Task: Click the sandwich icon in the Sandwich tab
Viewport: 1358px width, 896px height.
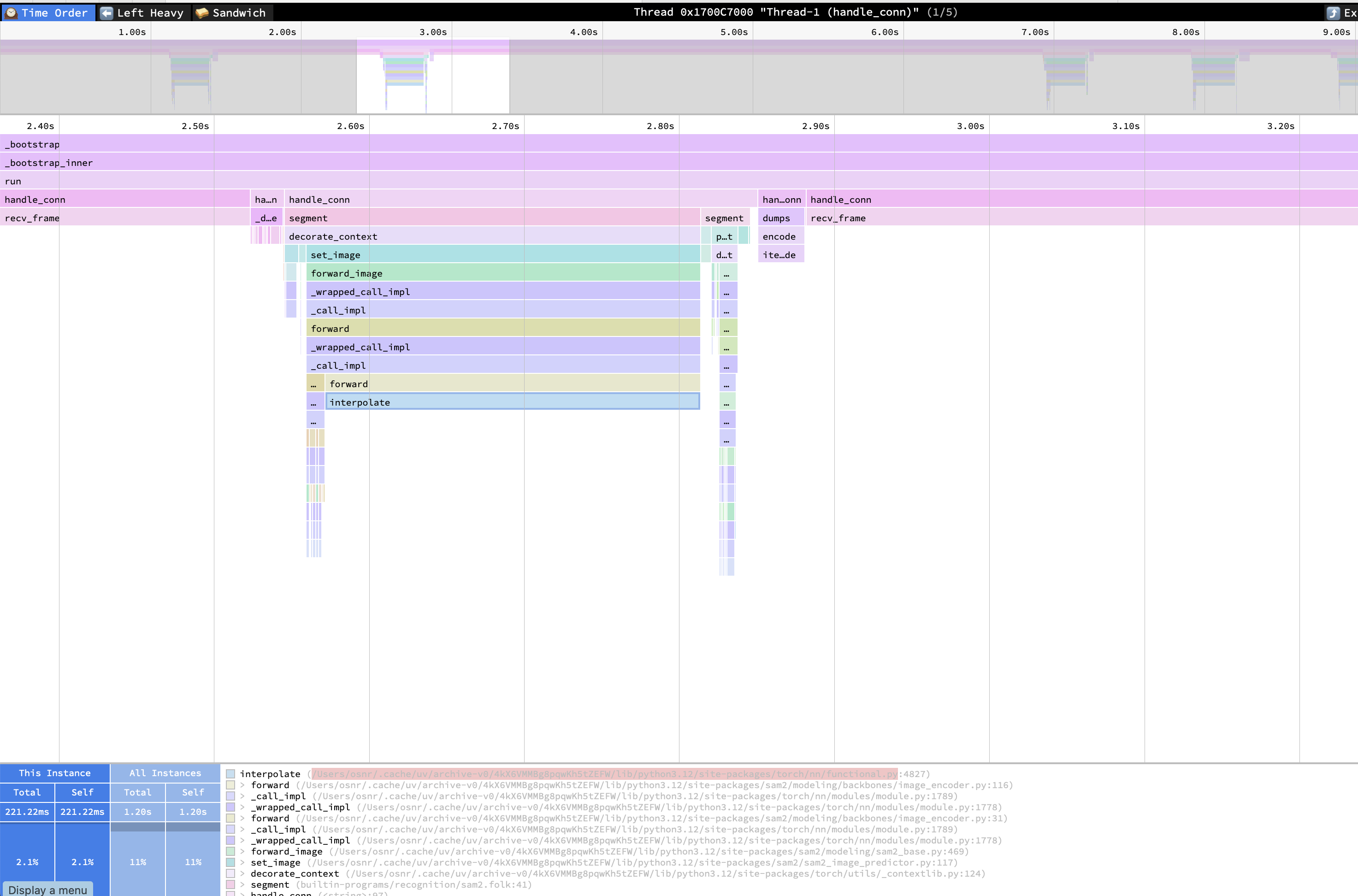Action: point(202,12)
